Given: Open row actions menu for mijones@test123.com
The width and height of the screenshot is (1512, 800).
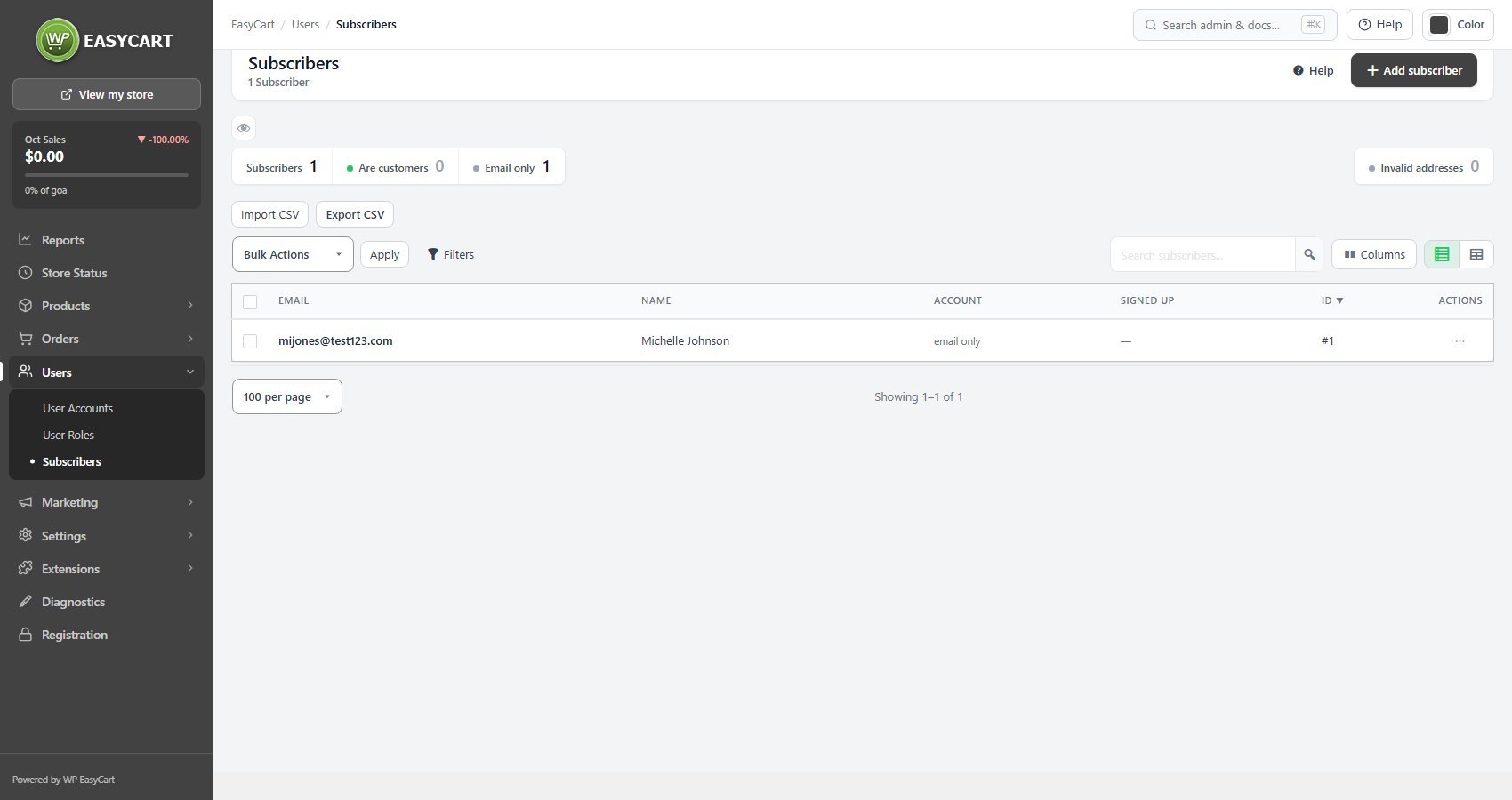Looking at the screenshot, I should click(1460, 341).
